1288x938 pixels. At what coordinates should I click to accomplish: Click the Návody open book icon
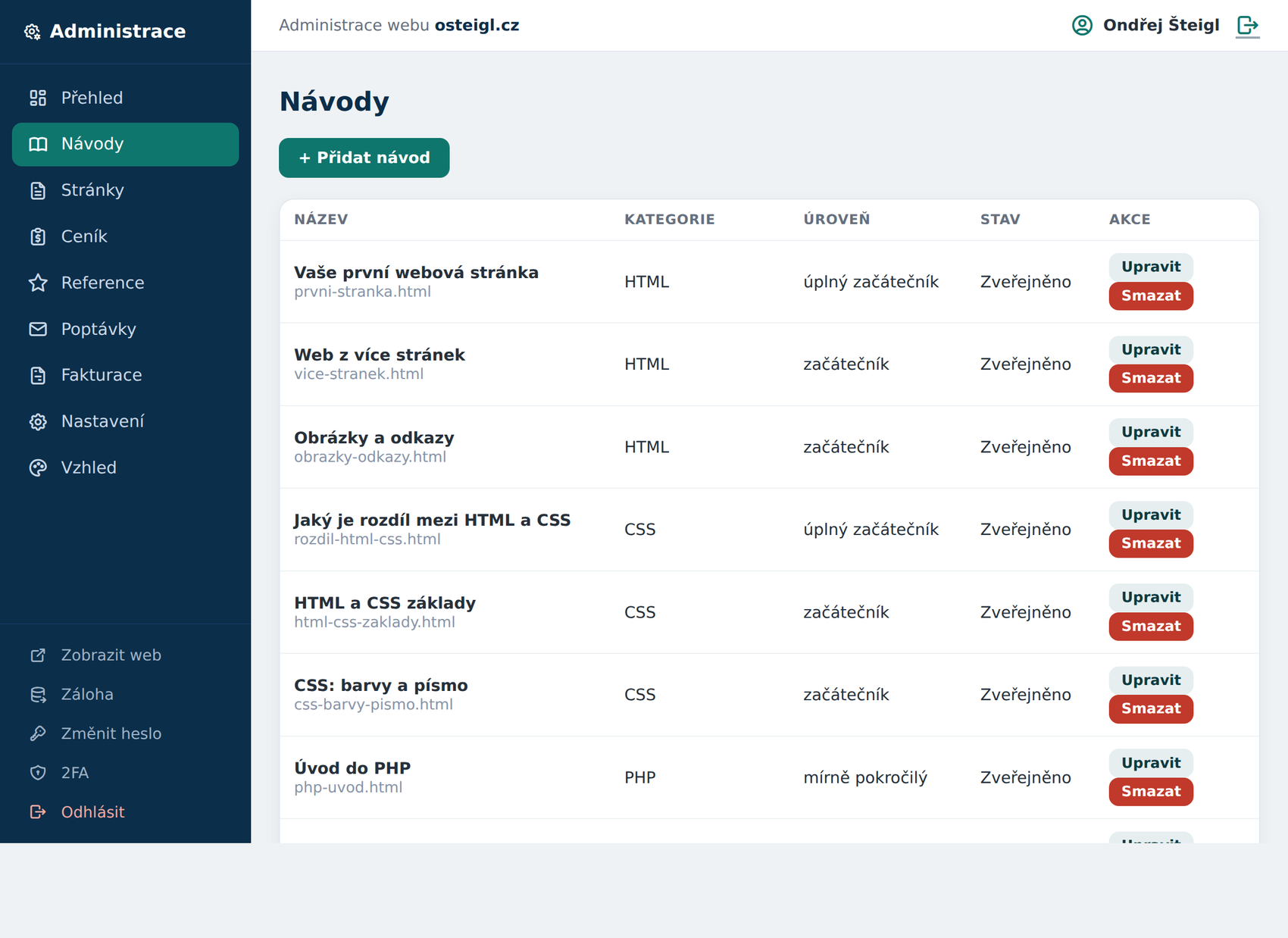click(x=38, y=144)
